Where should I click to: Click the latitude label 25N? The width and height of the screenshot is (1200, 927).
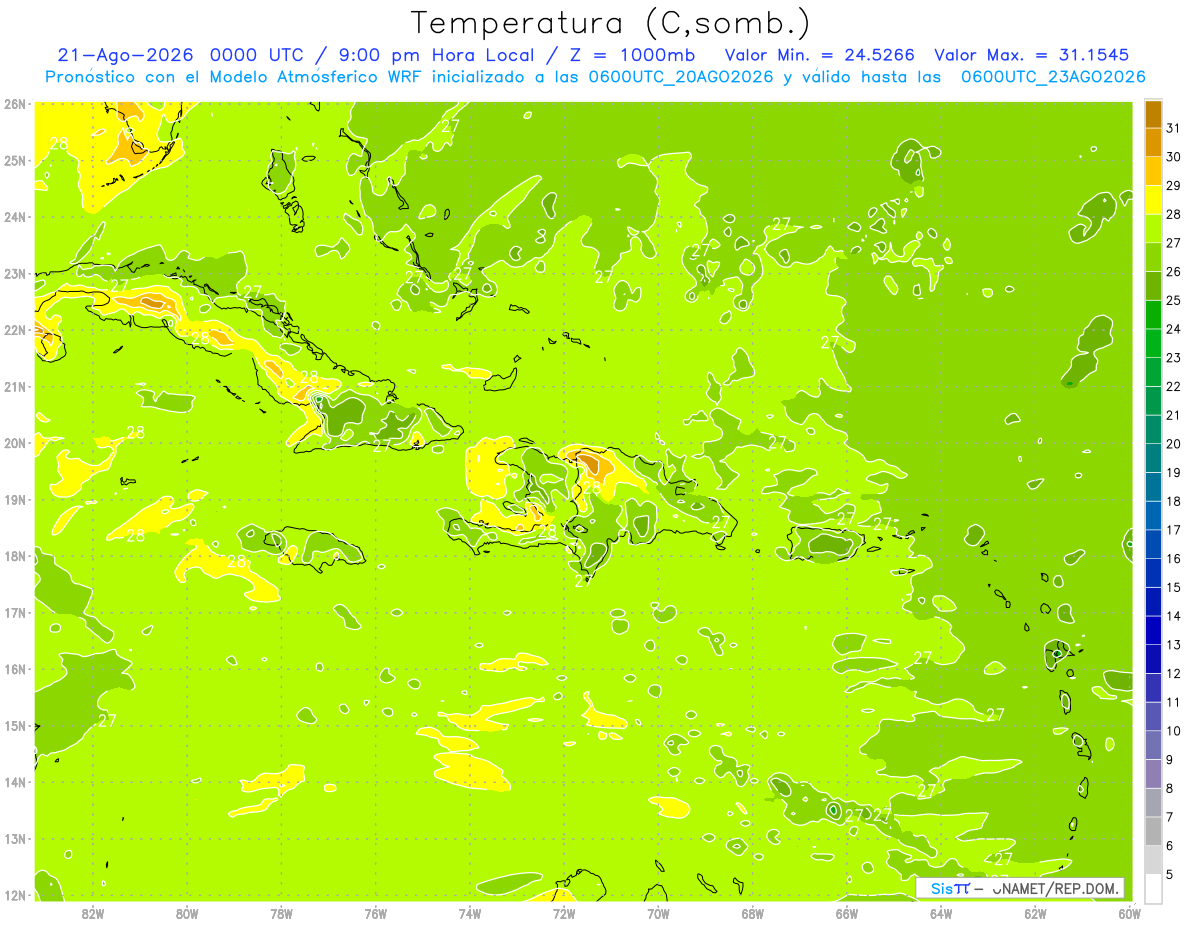click(15, 161)
